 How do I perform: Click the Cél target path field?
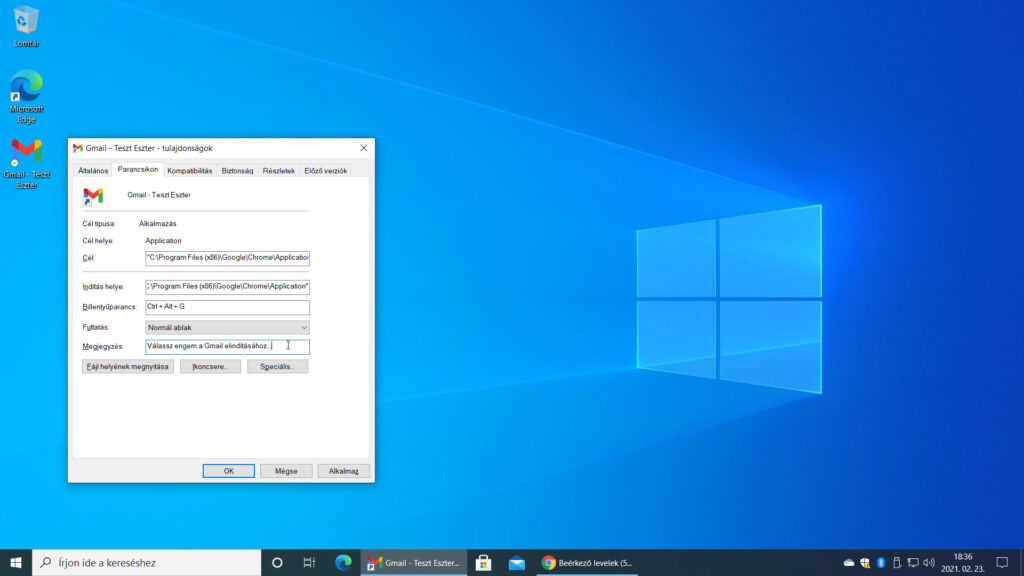pyautogui.click(x=227, y=258)
